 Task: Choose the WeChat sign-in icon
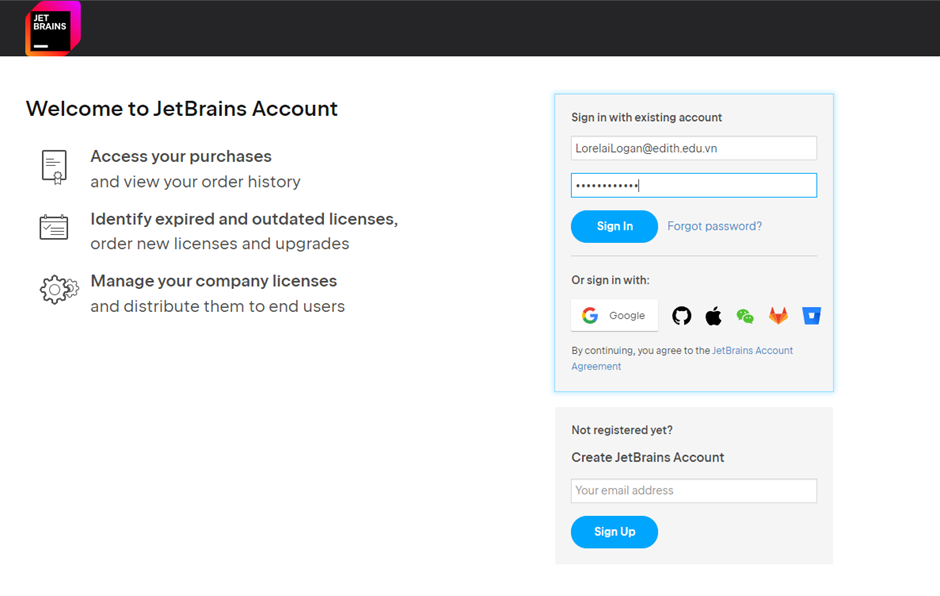pos(745,316)
